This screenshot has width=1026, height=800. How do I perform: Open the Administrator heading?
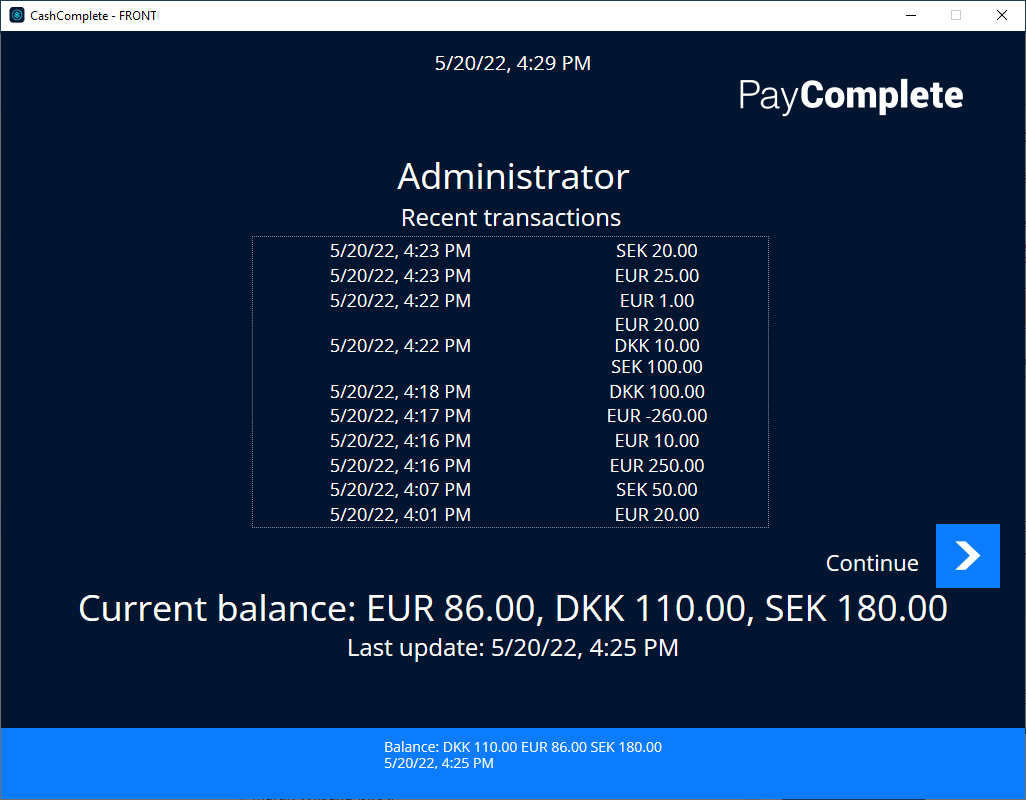click(512, 176)
